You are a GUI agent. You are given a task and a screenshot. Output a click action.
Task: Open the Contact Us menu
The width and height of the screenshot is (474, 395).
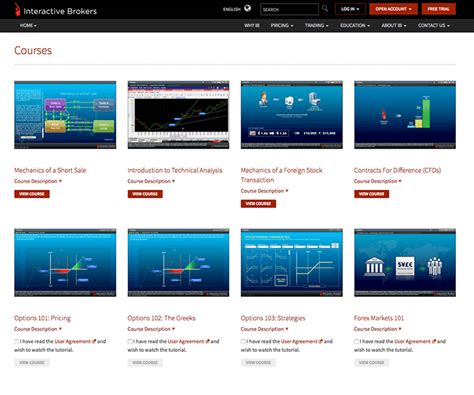pos(434,25)
